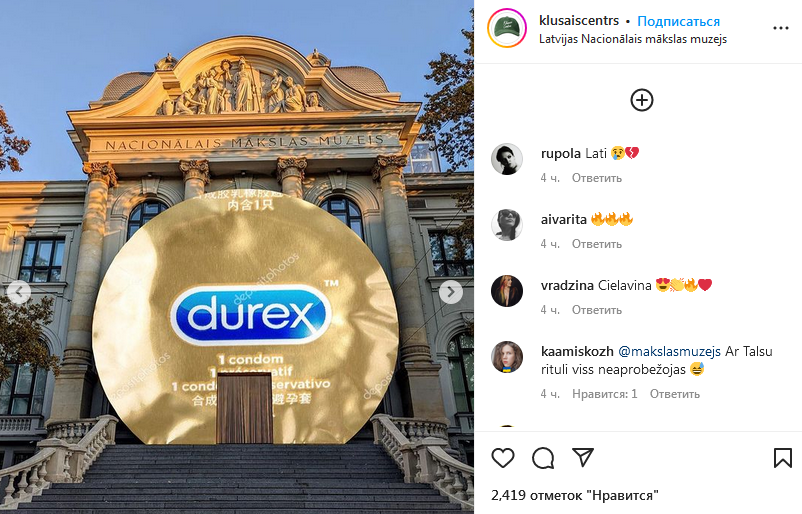Image resolution: width=802 pixels, height=514 pixels.
Task: Open the @makslasmuzejs mention link
Action: [x=670, y=351]
